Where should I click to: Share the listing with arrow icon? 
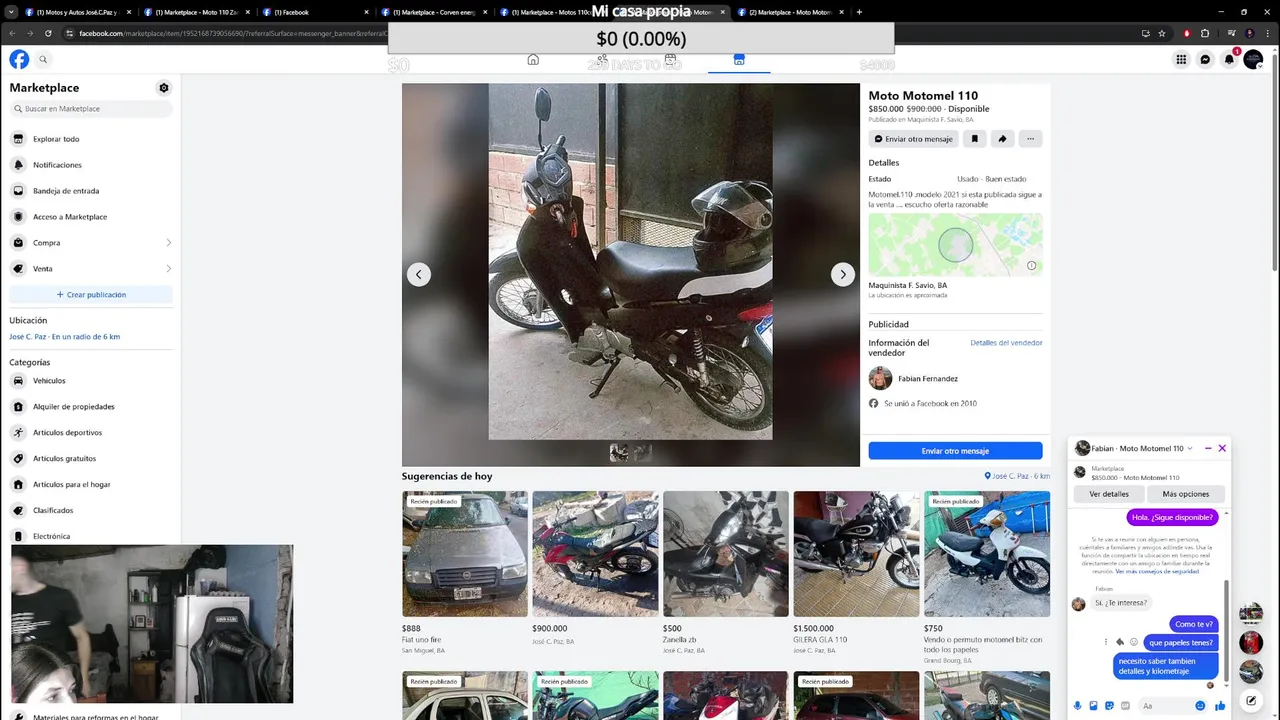[1002, 139]
